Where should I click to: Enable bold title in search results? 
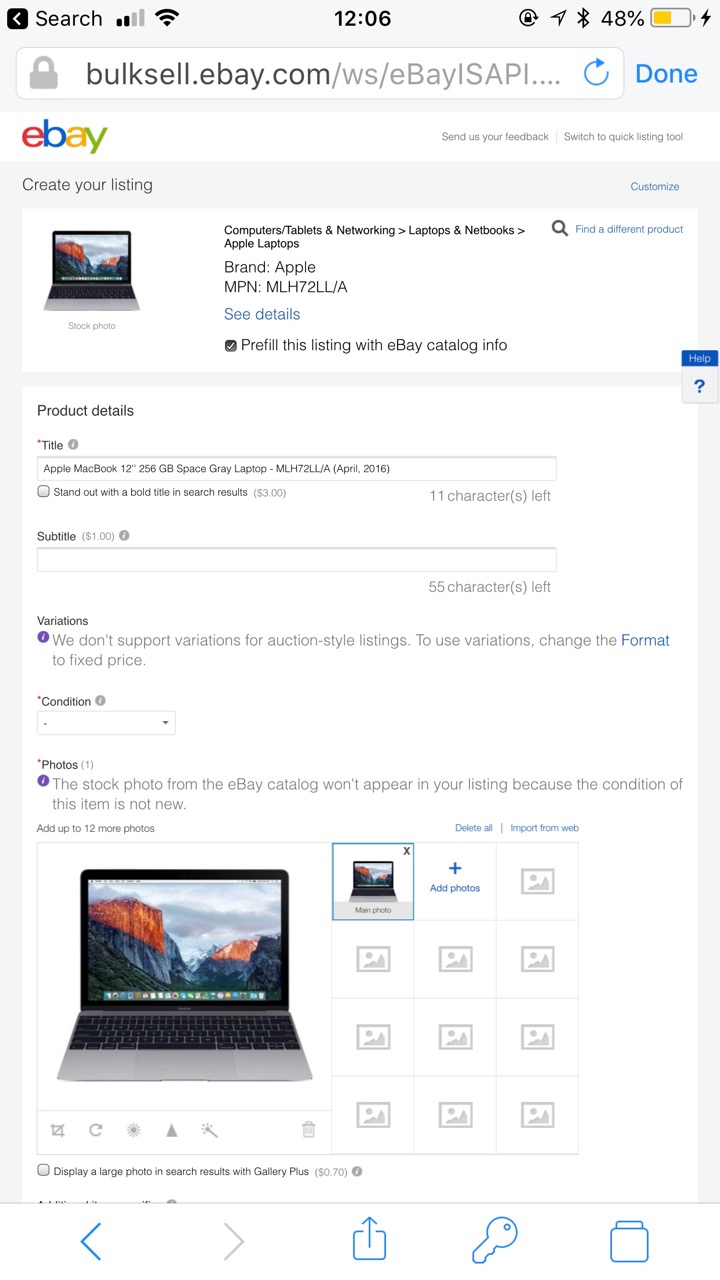[44, 492]
